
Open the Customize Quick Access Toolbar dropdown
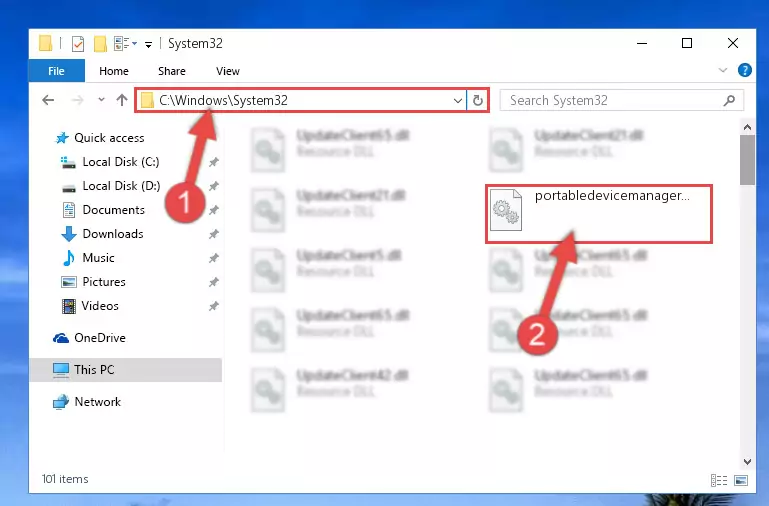coord(148,45)
